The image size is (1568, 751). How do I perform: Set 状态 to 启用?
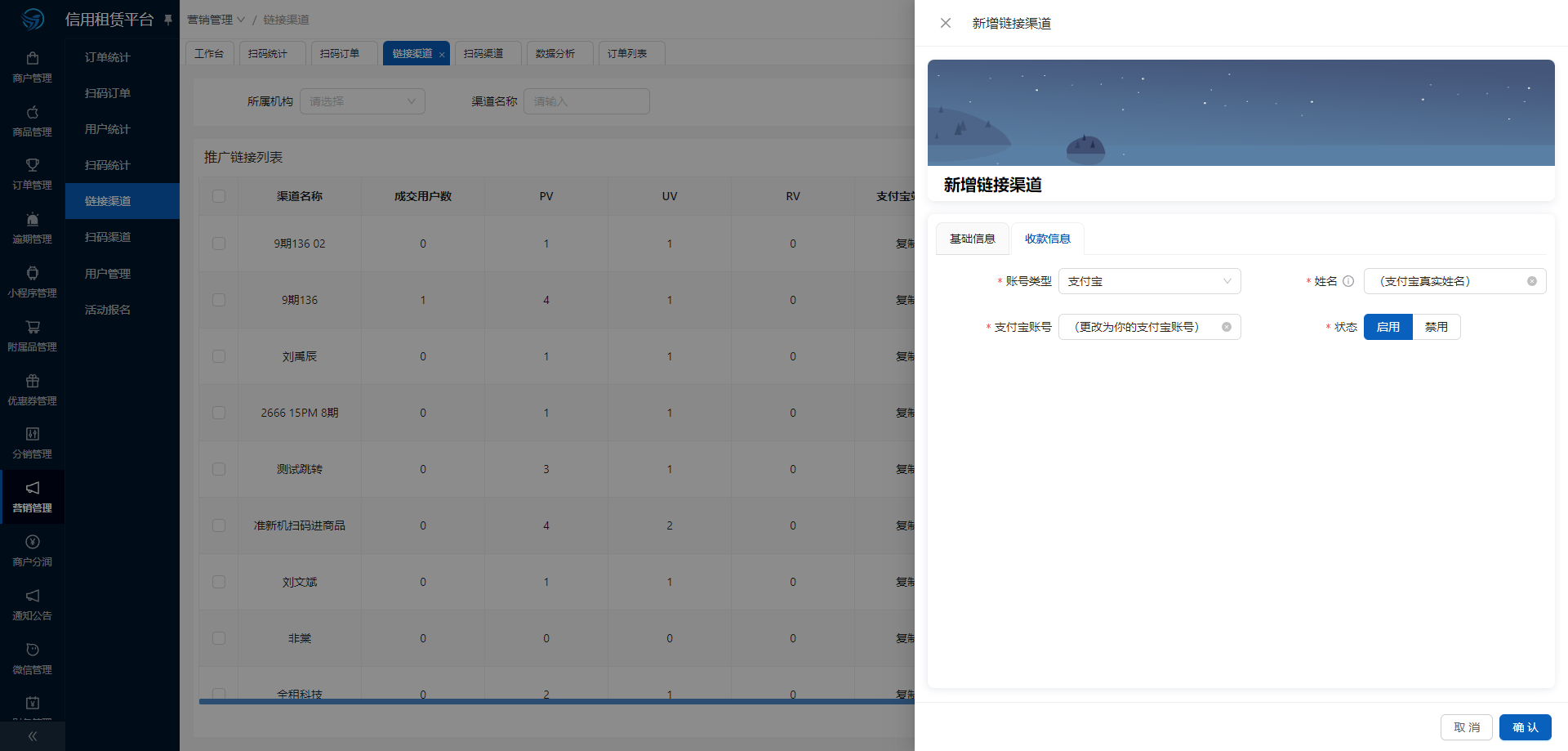click(x=1388, y=327)
